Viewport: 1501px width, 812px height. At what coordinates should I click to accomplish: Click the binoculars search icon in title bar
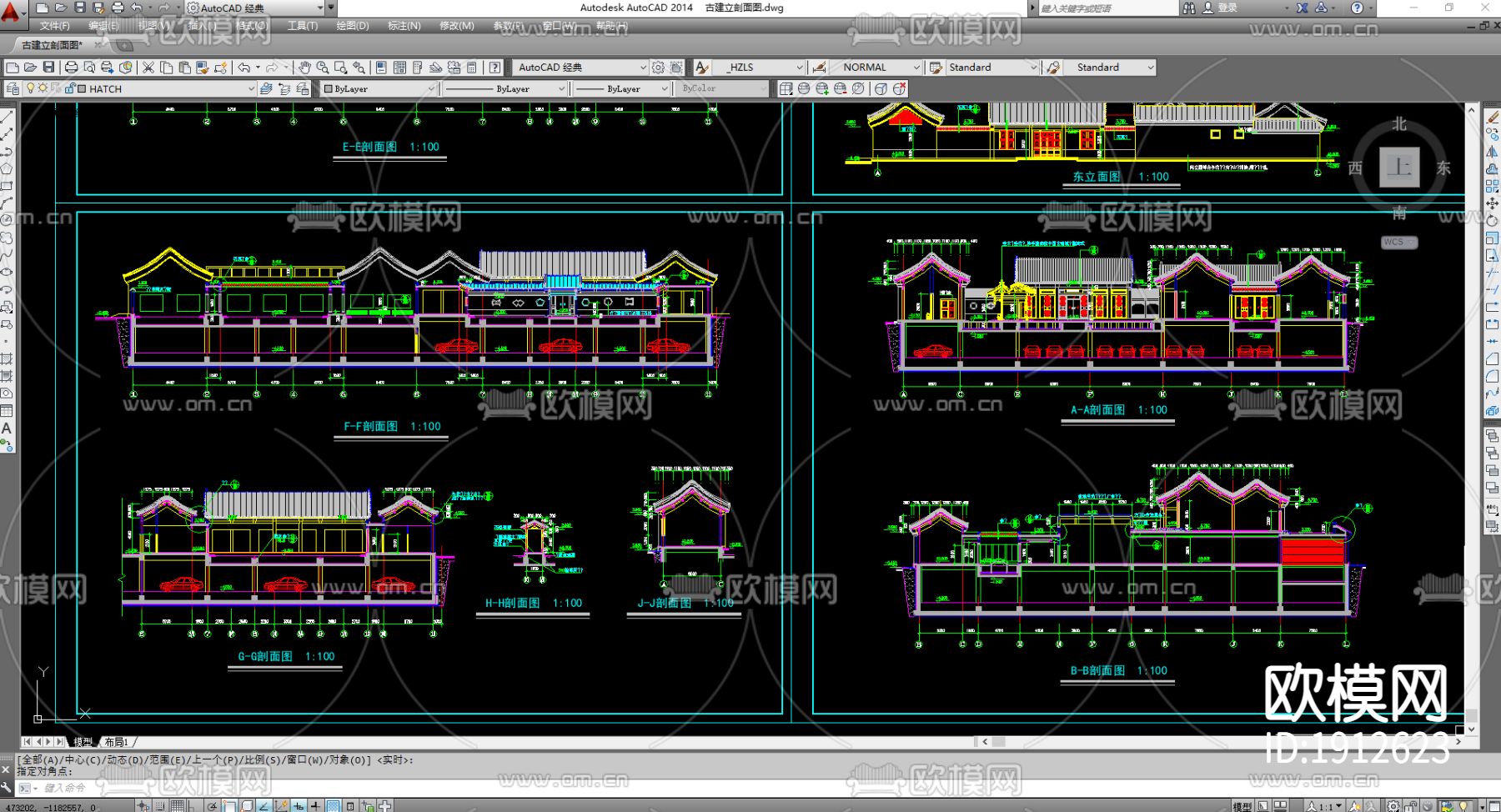coord(1189,8)
